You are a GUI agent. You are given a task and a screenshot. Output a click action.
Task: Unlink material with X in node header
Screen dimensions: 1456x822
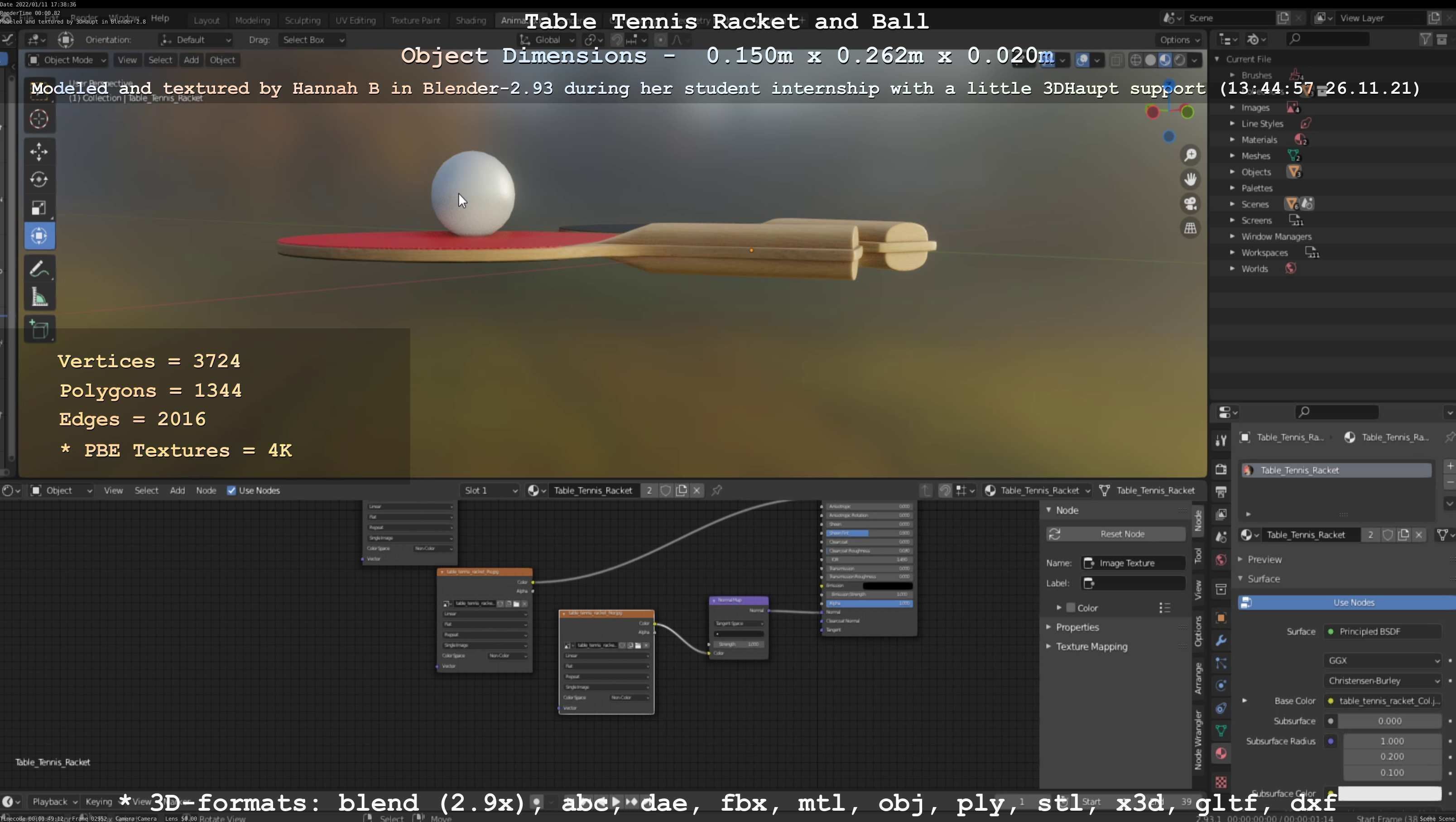pos(697,490)
